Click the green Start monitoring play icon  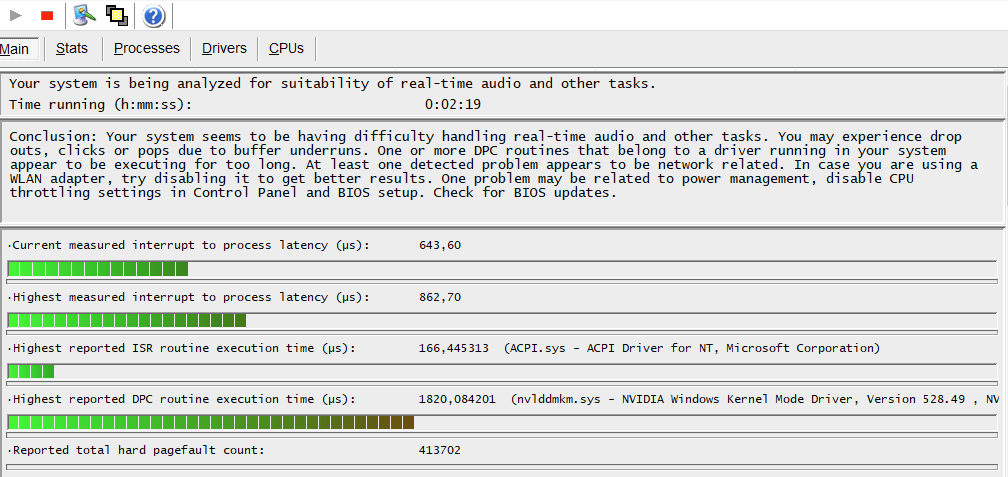tap(16, 16)
